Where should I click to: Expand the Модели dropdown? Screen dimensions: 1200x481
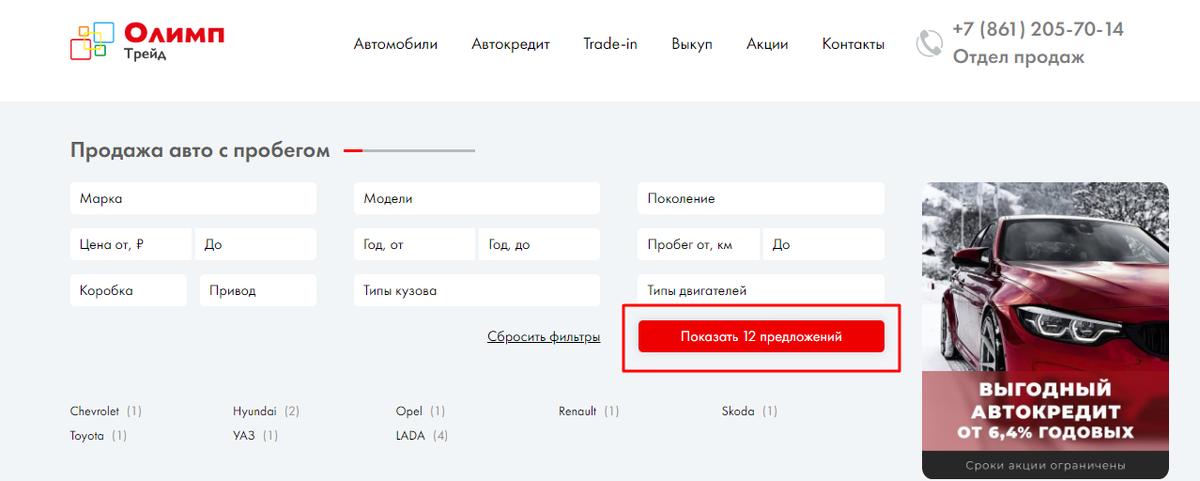pos(477,198)
